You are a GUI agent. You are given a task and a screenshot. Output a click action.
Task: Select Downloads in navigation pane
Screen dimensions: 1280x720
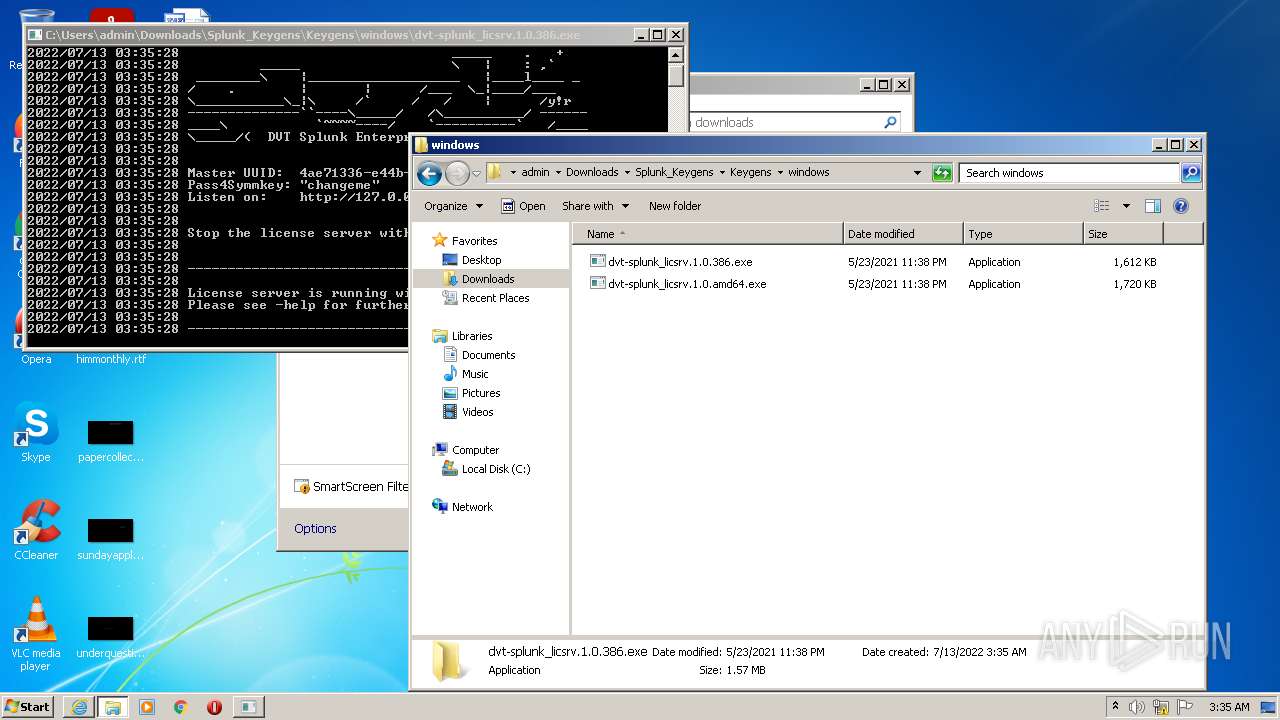click(x=488, y=279)
